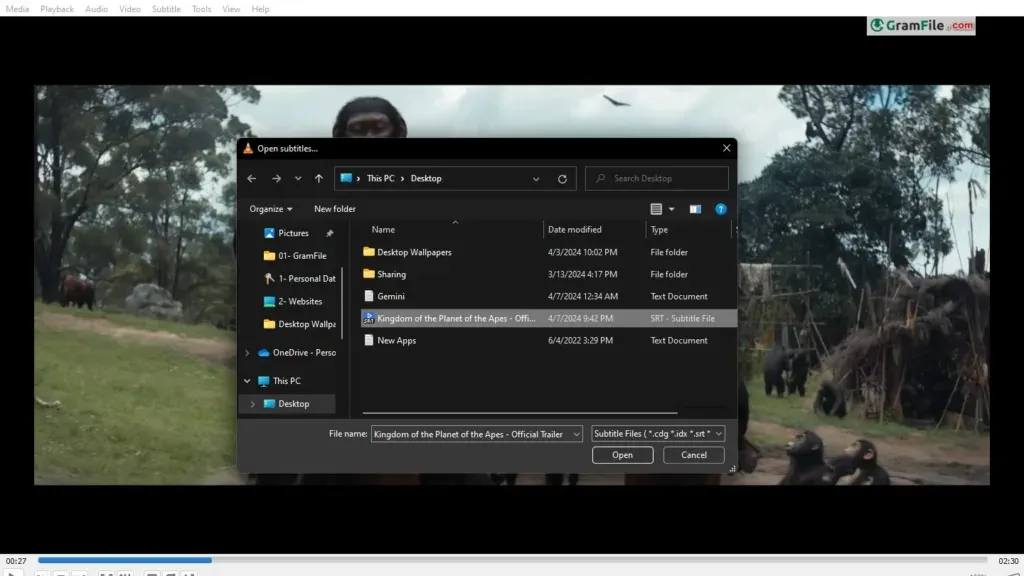Open the Help menu

coord(260,9)
